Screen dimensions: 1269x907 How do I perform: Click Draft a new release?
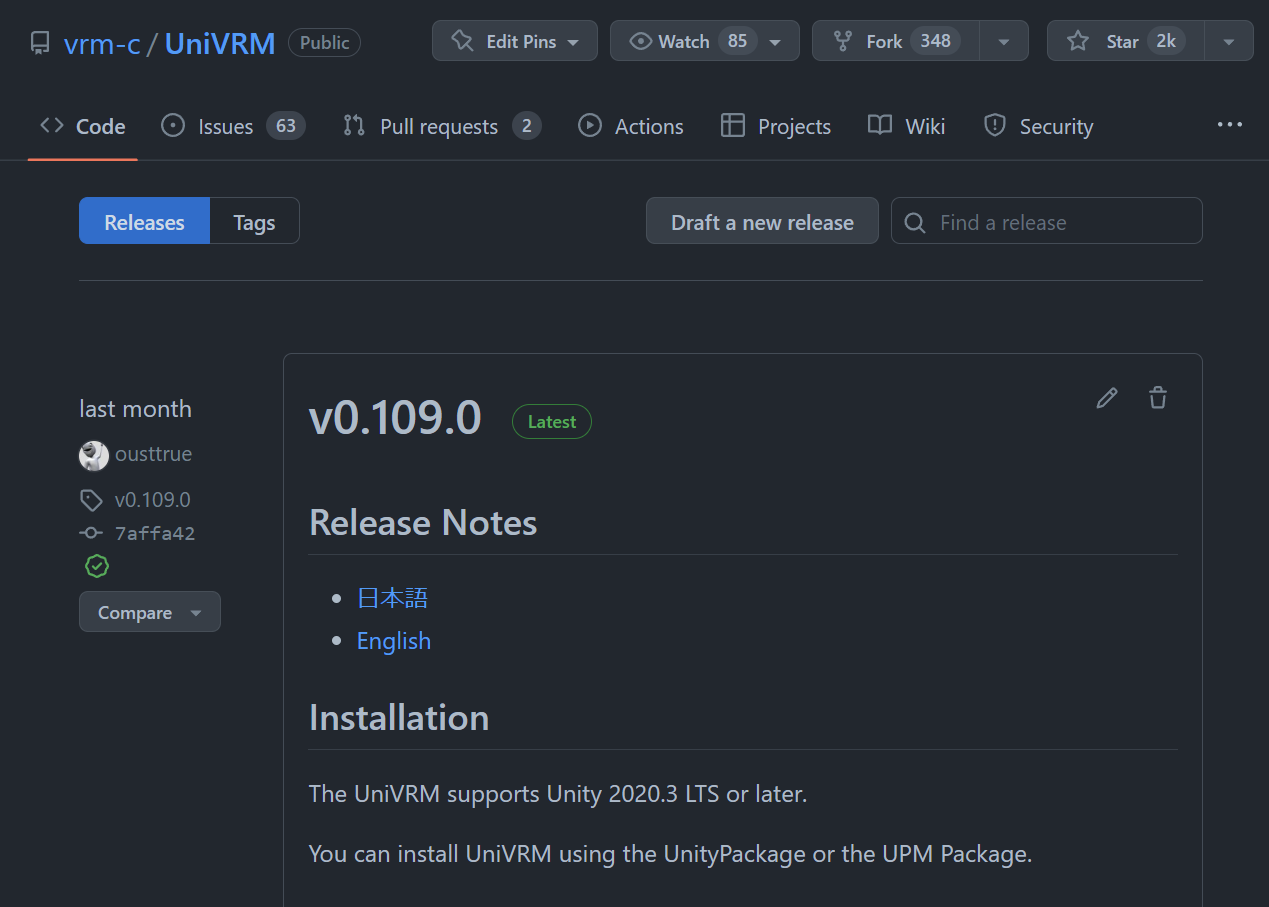(762, 221)
